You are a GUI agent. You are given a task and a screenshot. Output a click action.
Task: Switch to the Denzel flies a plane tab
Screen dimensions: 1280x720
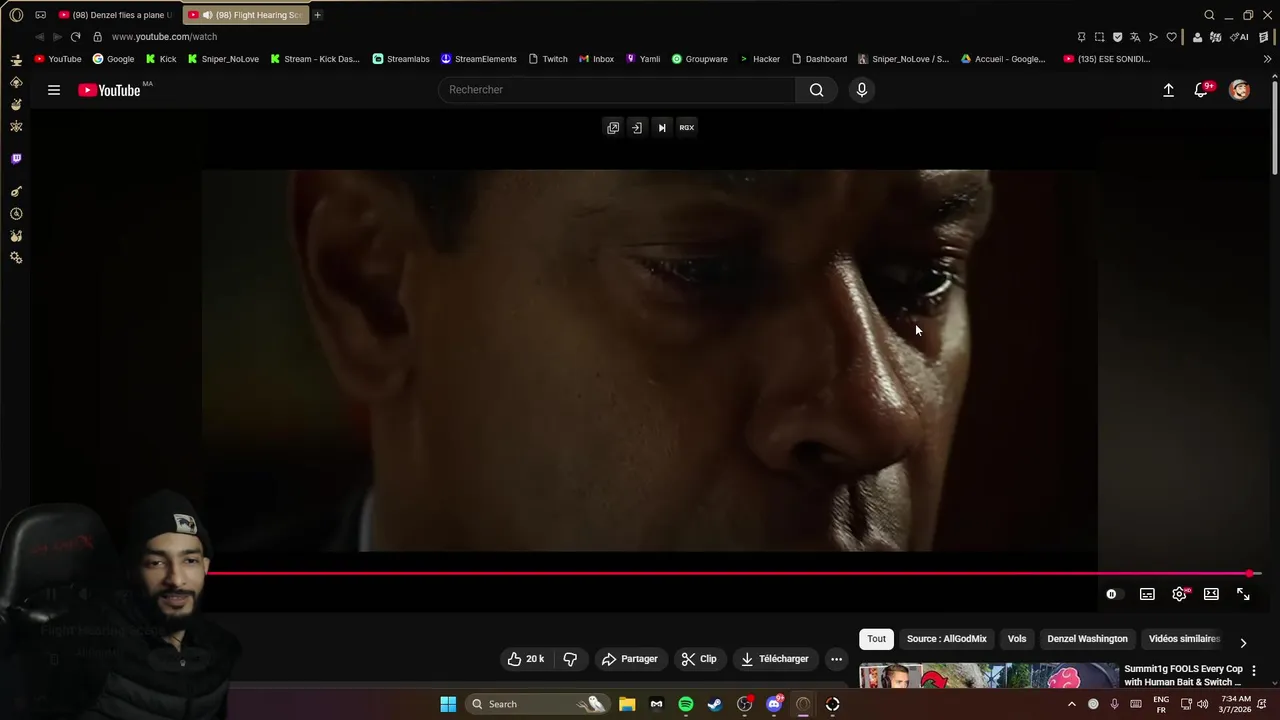pyautogui.click(x=115, y=15)
